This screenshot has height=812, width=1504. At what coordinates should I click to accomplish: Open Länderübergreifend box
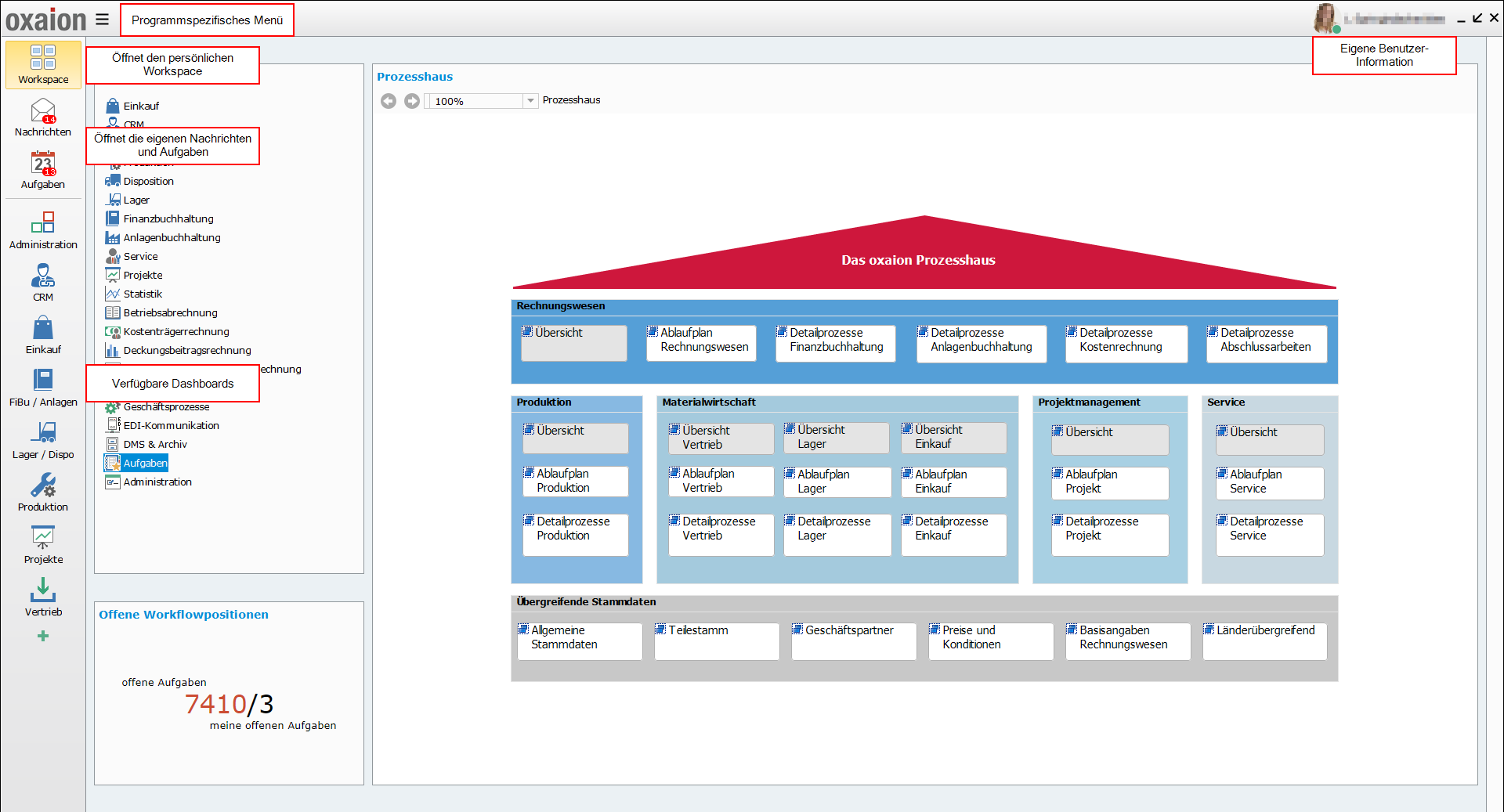[1265, 641]
